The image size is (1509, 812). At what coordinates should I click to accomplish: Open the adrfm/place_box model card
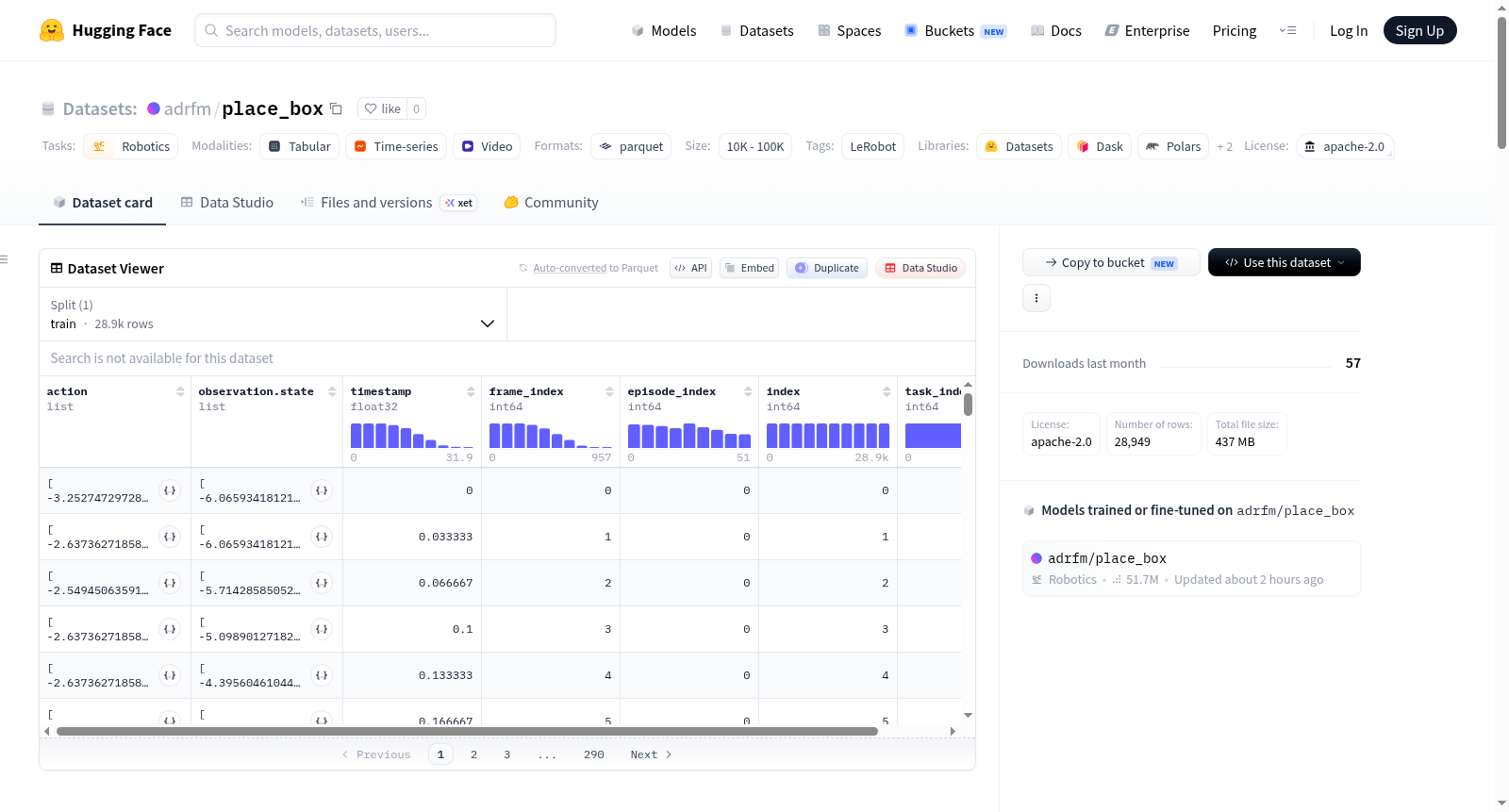1191,569
